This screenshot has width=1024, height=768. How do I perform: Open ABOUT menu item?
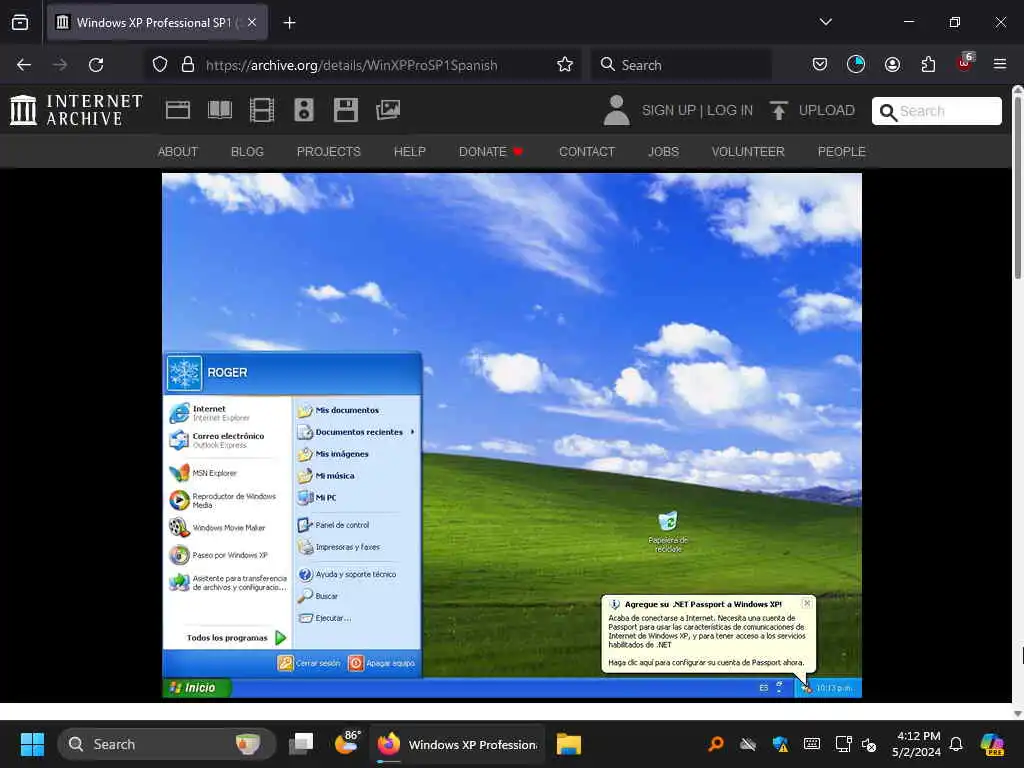click(178, 152)
